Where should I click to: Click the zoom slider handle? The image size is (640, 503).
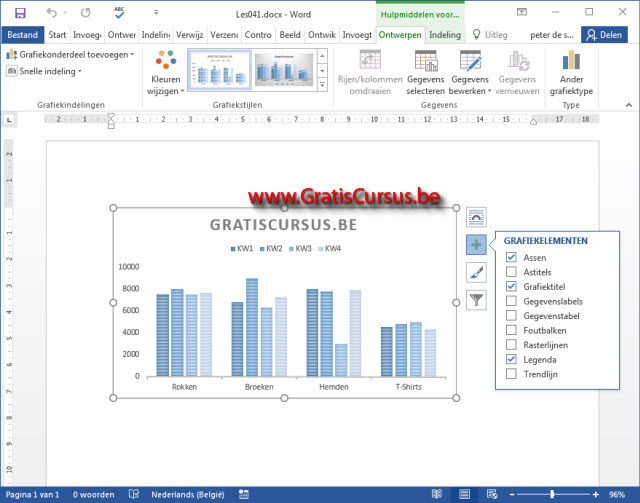coord(552,494)
